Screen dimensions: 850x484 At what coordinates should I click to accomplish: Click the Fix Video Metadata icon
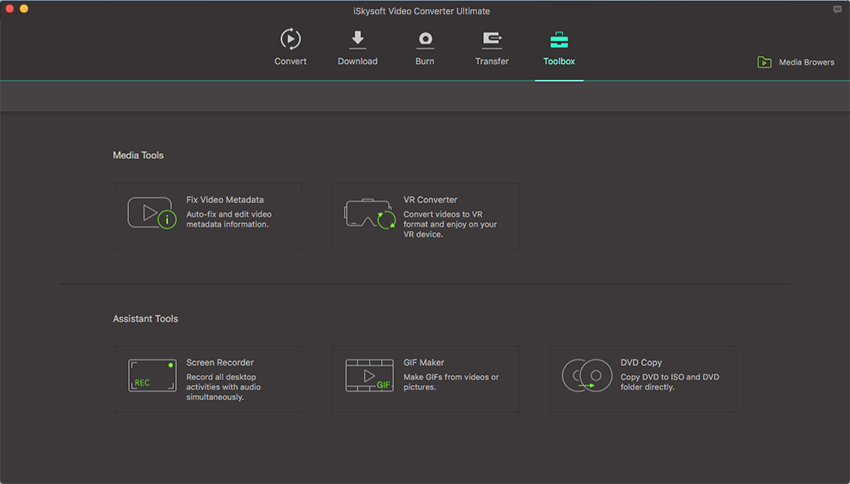point(151,213)
